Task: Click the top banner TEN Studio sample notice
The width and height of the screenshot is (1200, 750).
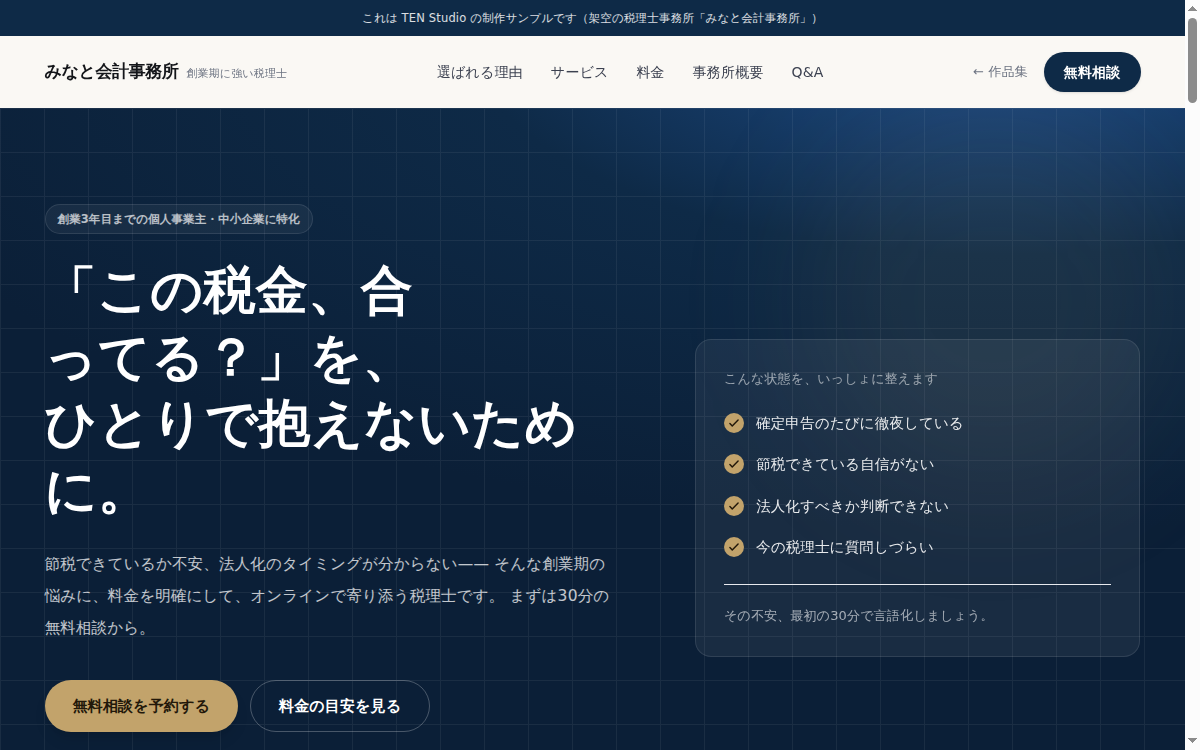Action: [x=592, y=18]
